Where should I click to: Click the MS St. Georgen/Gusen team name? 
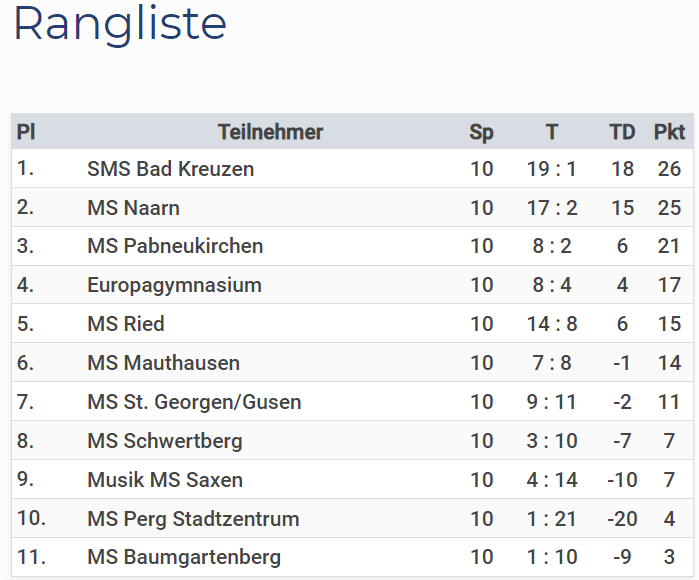pyautogui.click(x=194, y=403)
